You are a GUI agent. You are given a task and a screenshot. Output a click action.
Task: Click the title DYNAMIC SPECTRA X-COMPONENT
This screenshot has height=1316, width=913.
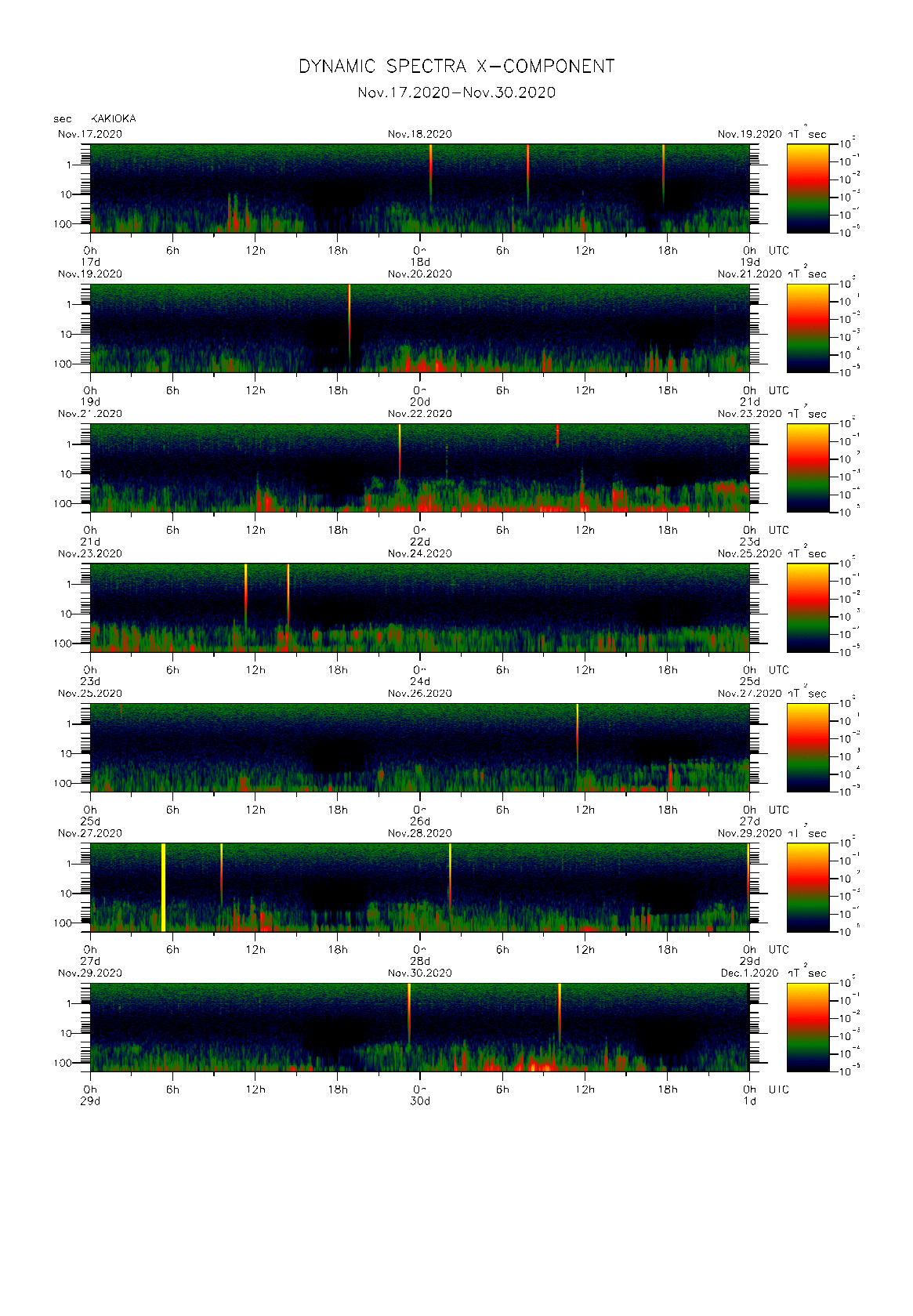(x=456, y=67)
